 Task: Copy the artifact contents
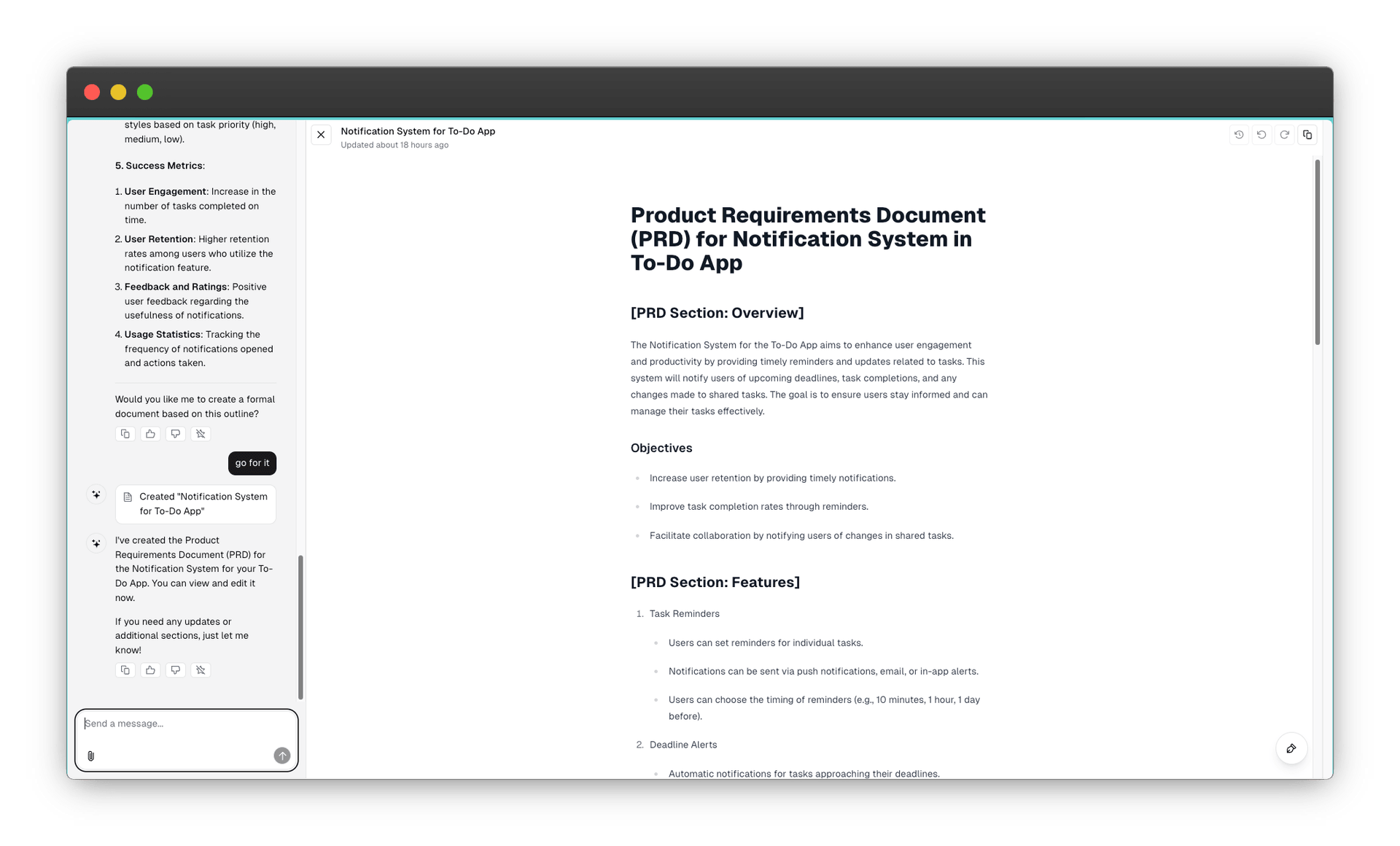(1307, 135)
